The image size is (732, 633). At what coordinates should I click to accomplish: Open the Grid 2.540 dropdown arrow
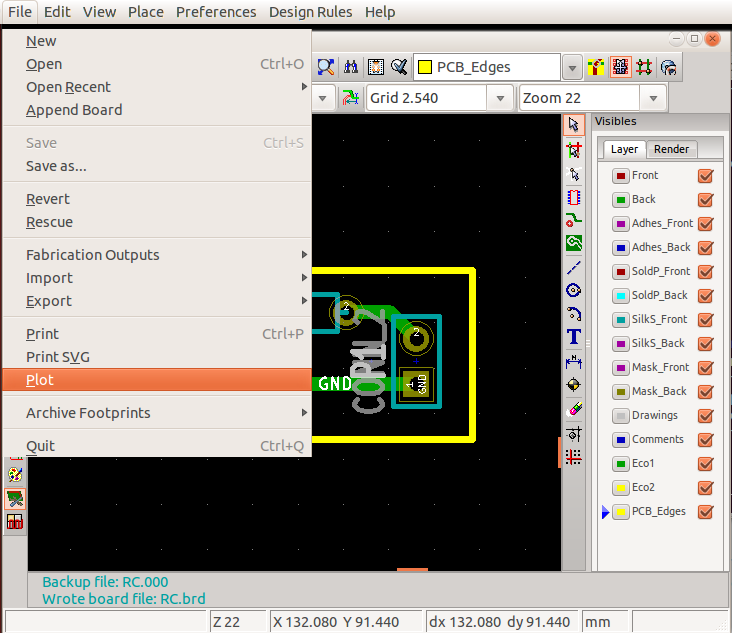[x=500, y=98]
